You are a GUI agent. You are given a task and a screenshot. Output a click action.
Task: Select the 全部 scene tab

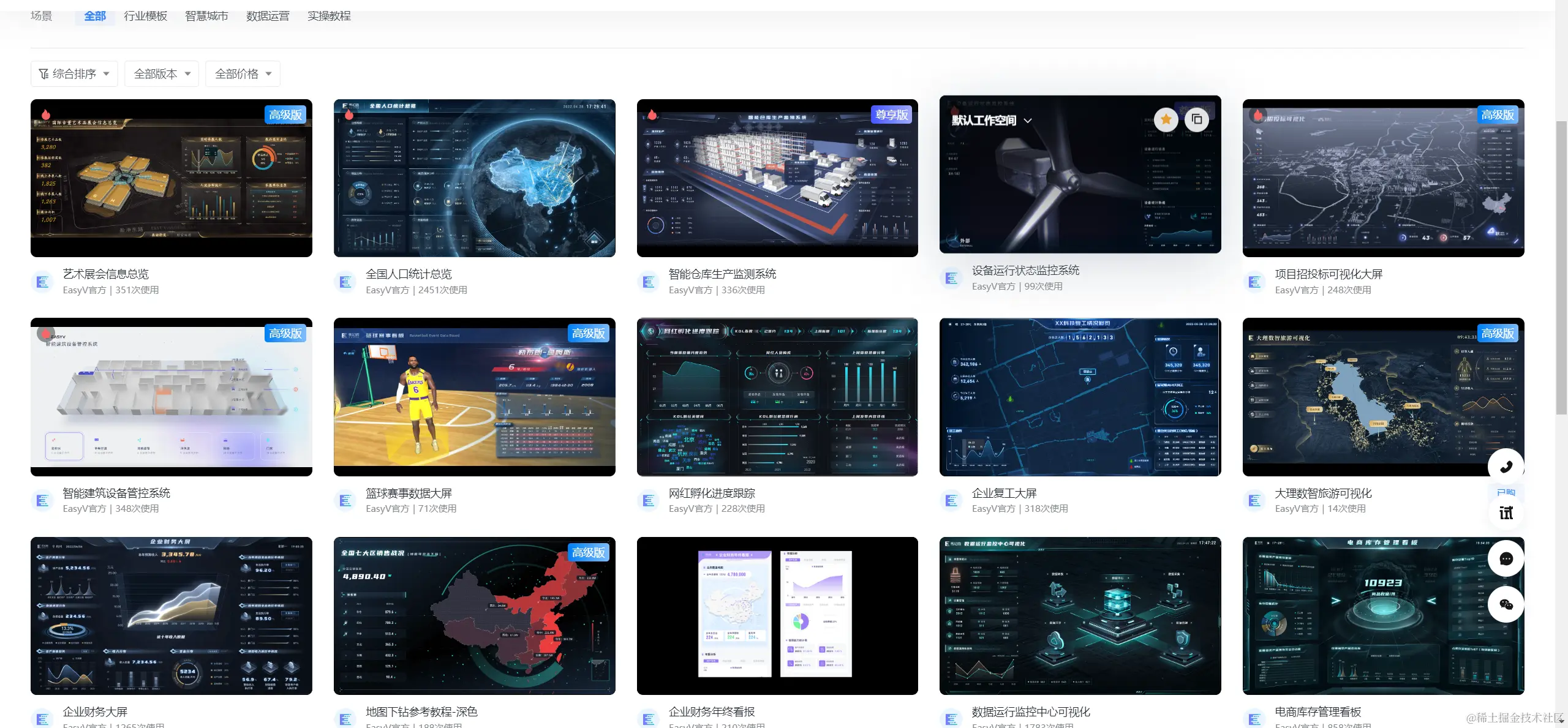(95, 16)
